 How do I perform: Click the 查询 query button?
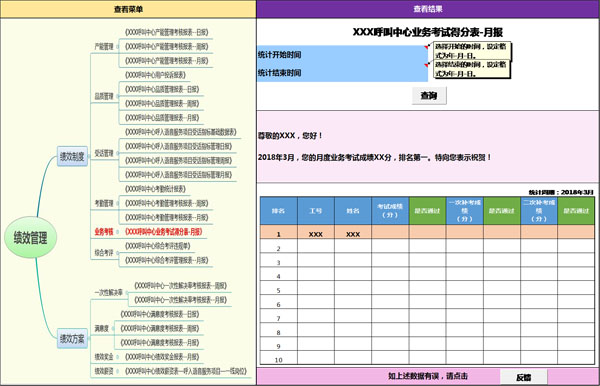[x=429, y=96]
